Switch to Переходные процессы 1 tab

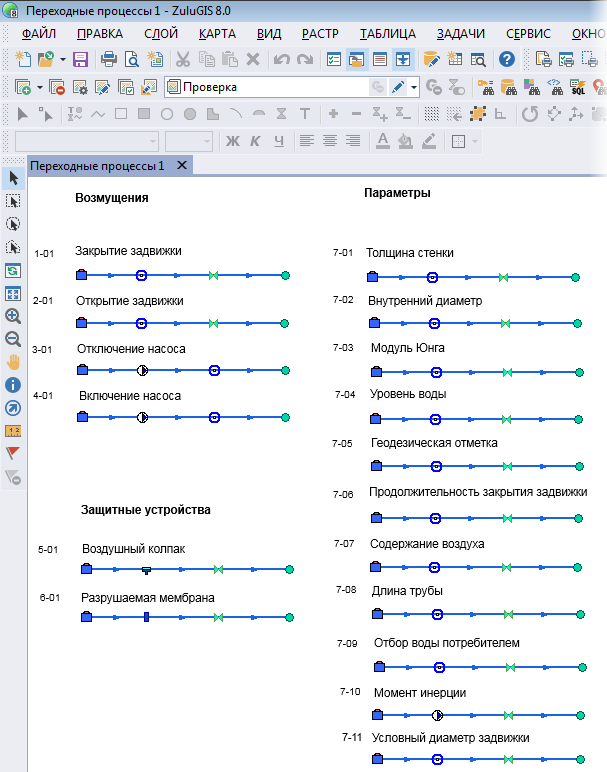tap(97, 166)
